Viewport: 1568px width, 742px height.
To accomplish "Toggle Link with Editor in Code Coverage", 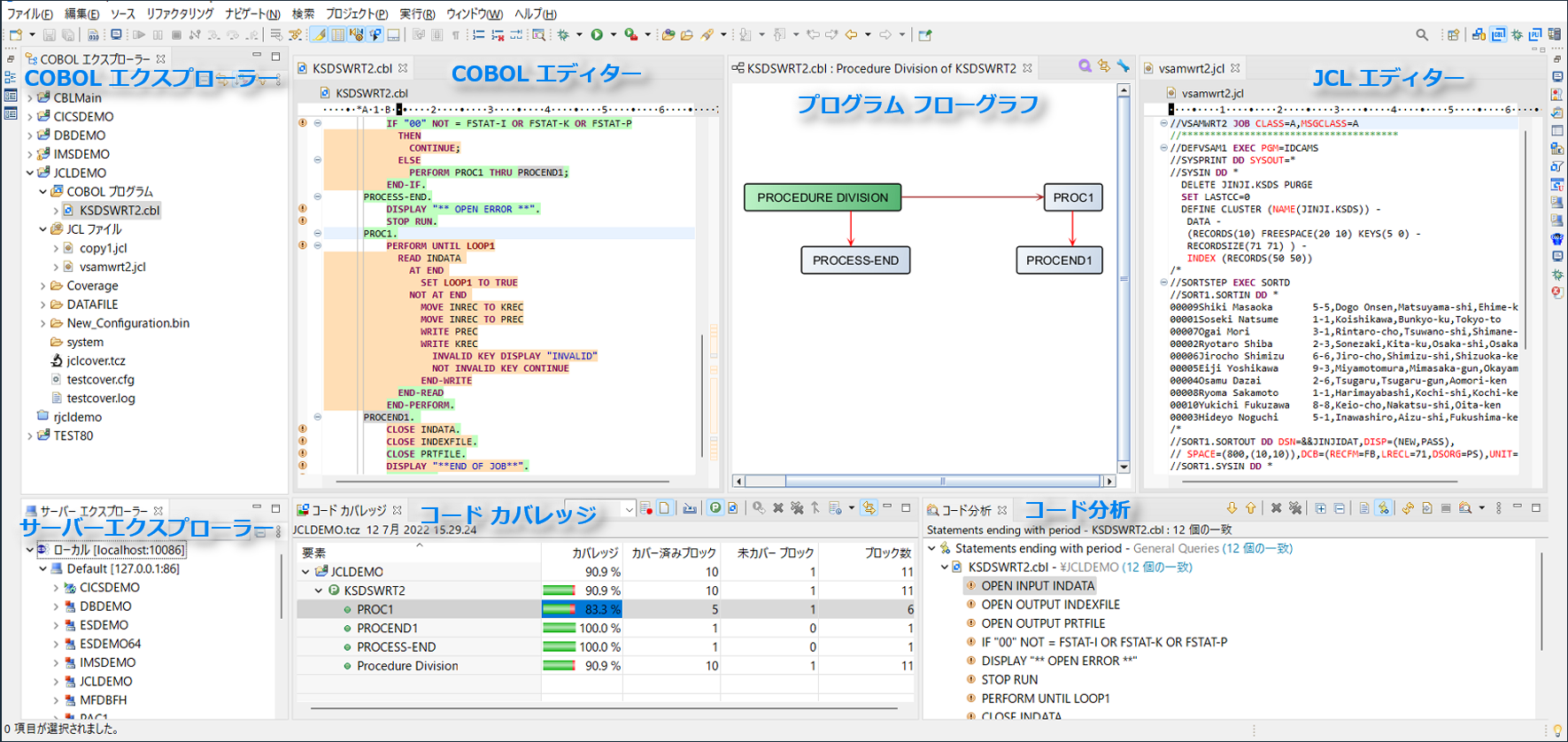I will 869,508.
